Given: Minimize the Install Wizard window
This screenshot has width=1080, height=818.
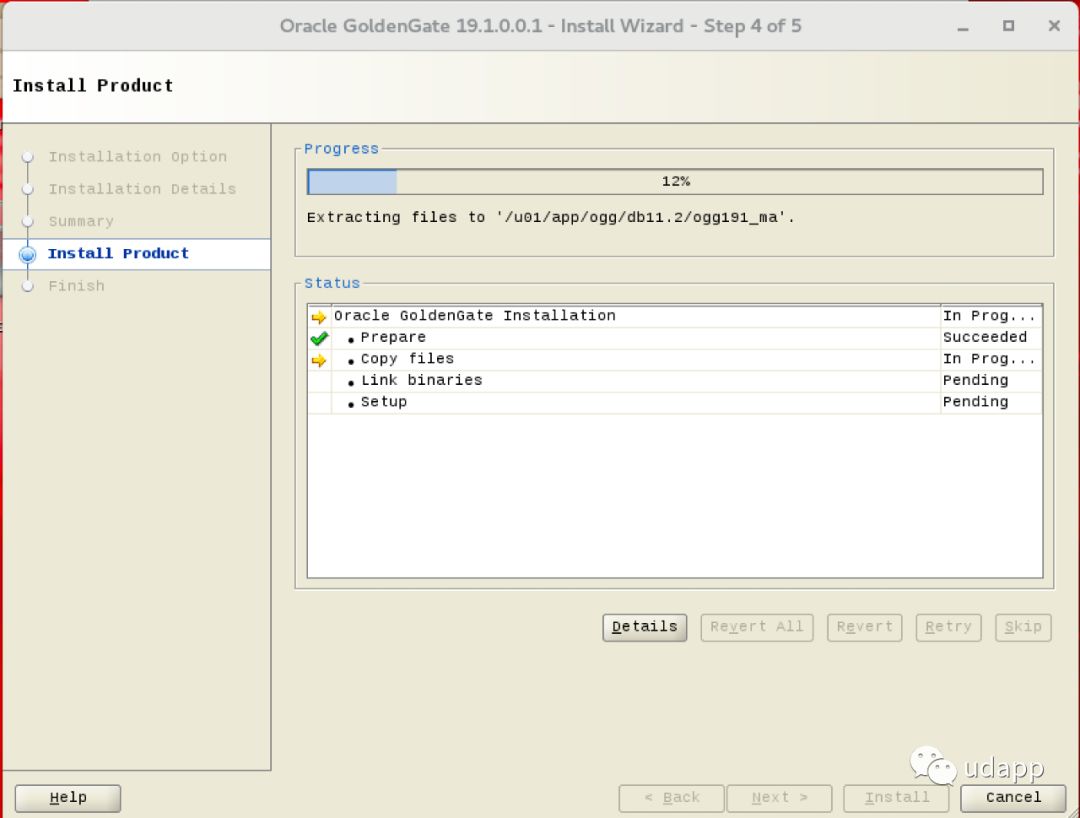Looking at the screenshot, I should (963, 27).
